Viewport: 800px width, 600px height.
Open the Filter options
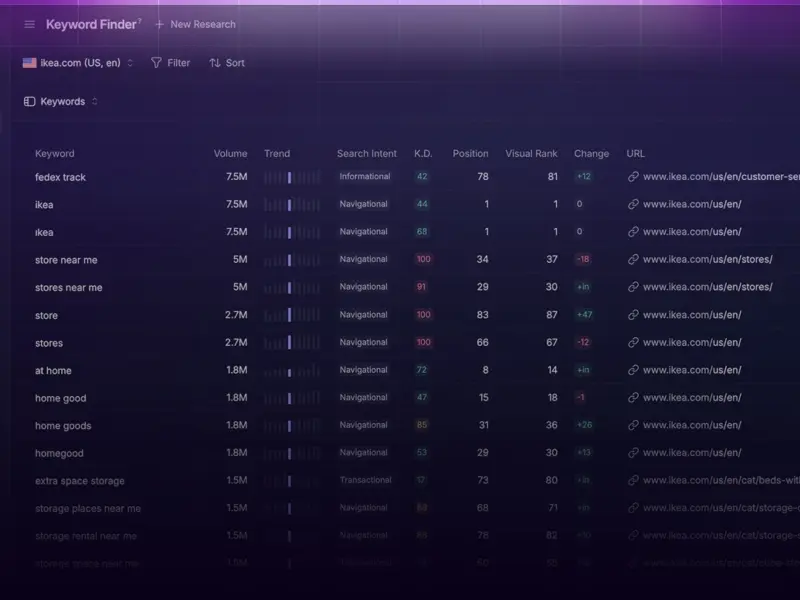(170, 63)
